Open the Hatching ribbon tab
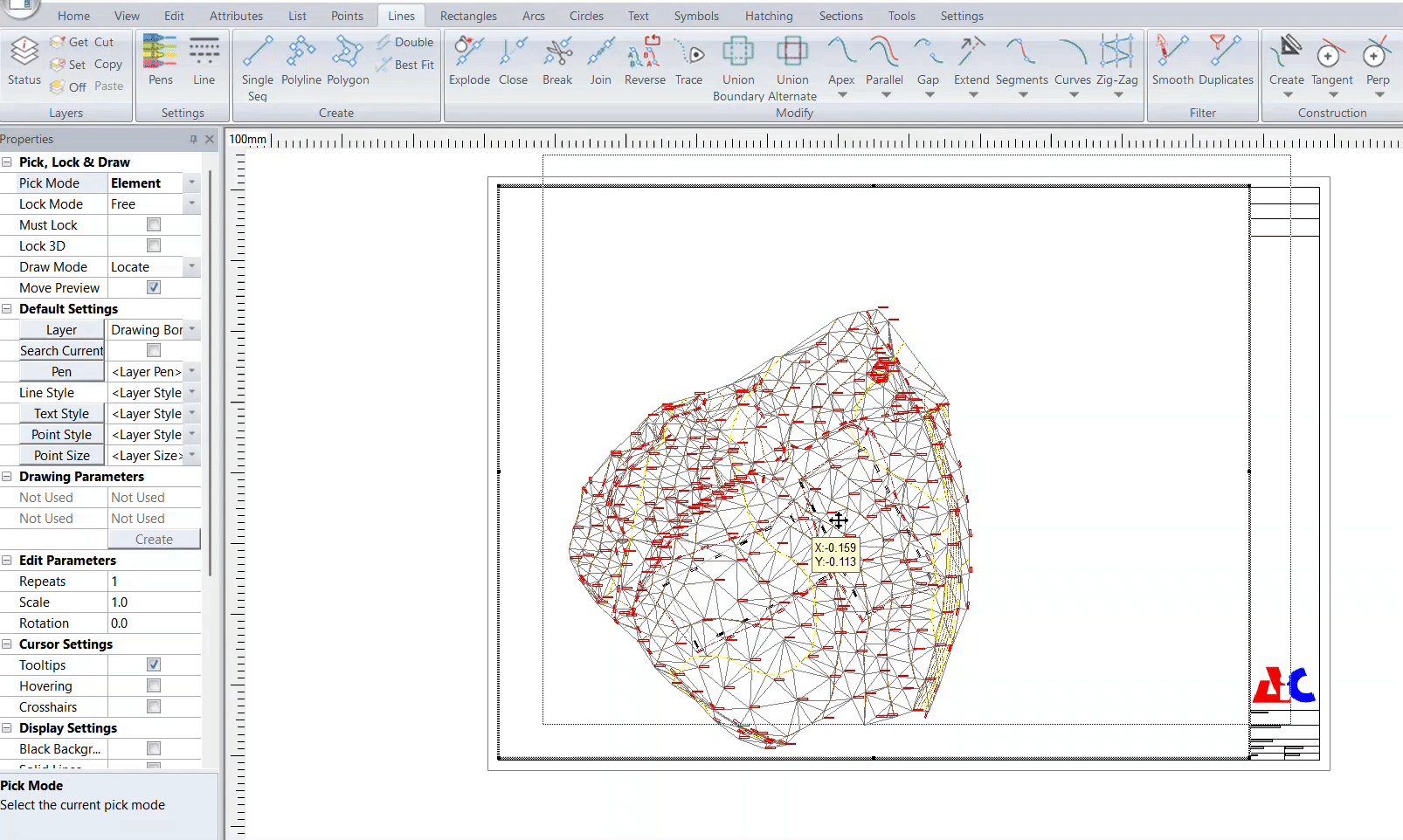Screen dimensions: 1403x840 point(769,16)
